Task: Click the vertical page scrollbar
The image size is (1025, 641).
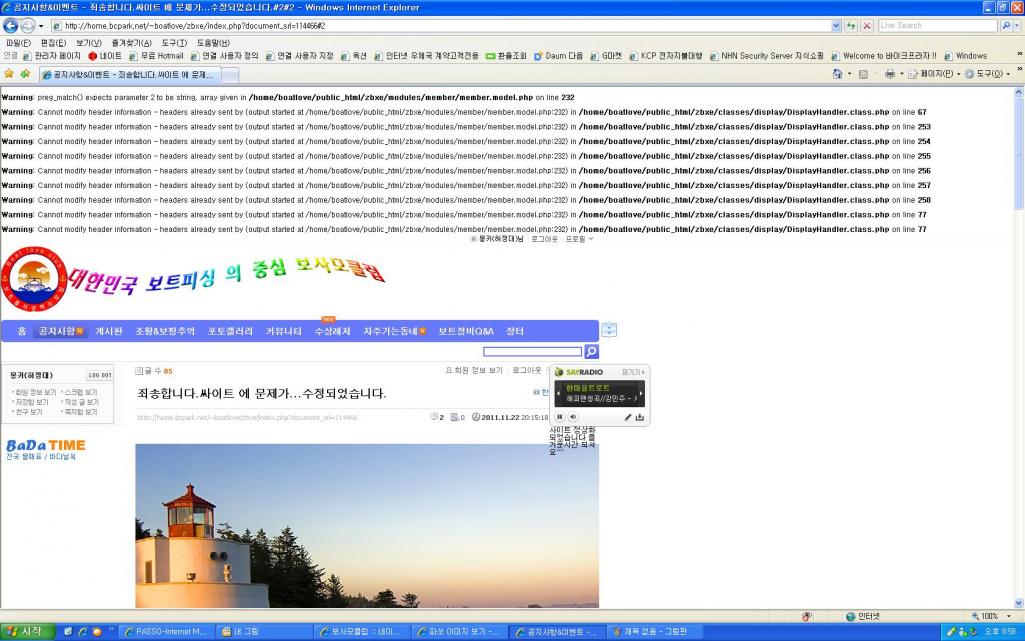Action: (1018, 300)
